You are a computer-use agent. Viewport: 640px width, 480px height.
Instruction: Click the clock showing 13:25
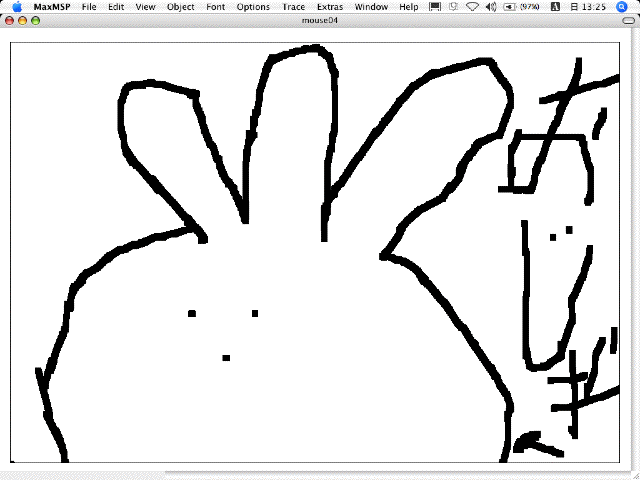[588, 7]
